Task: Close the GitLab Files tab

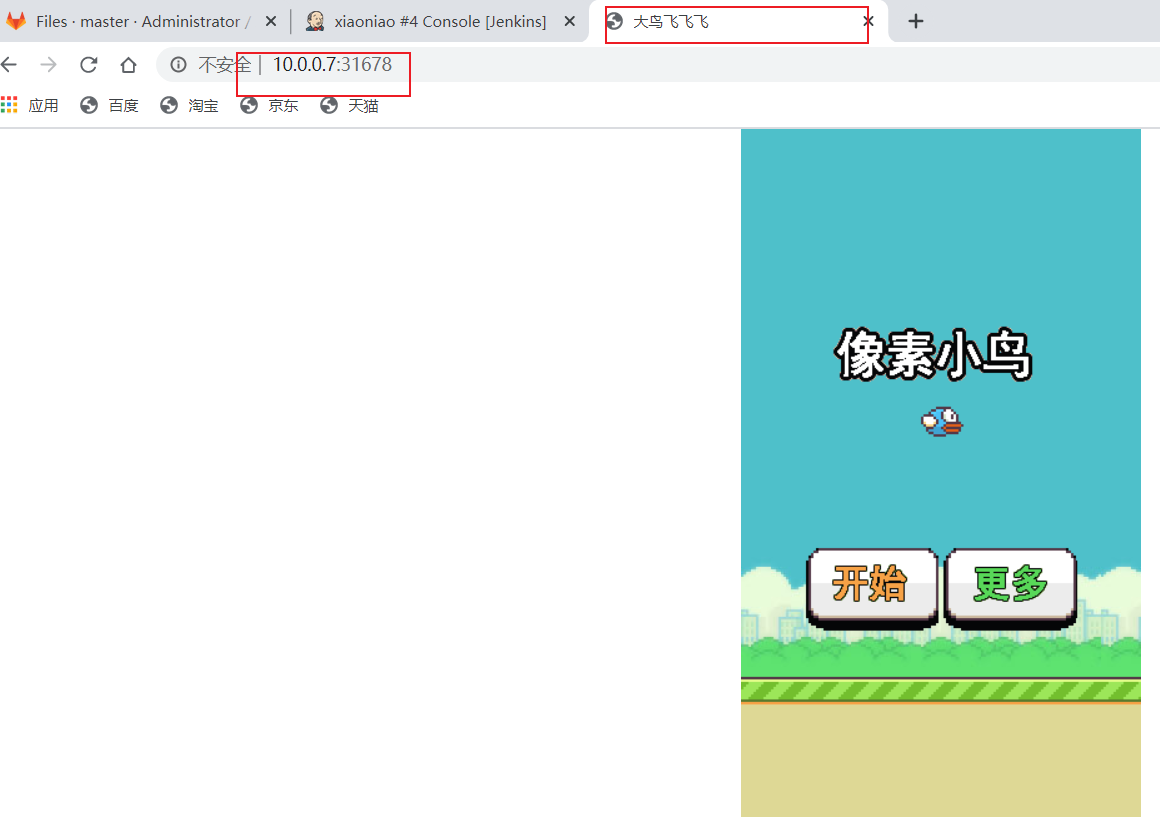Action: [x=270, y=21]
